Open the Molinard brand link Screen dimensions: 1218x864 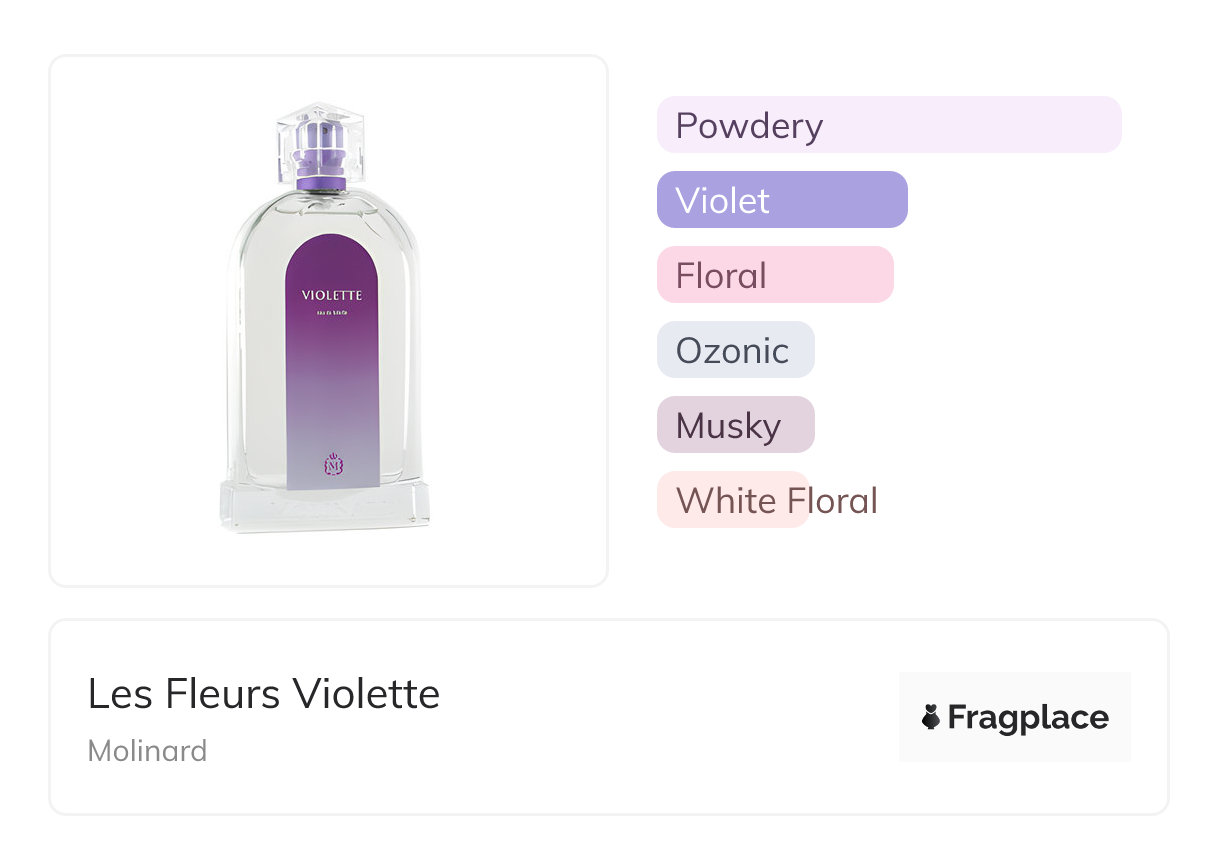(147, 750)
